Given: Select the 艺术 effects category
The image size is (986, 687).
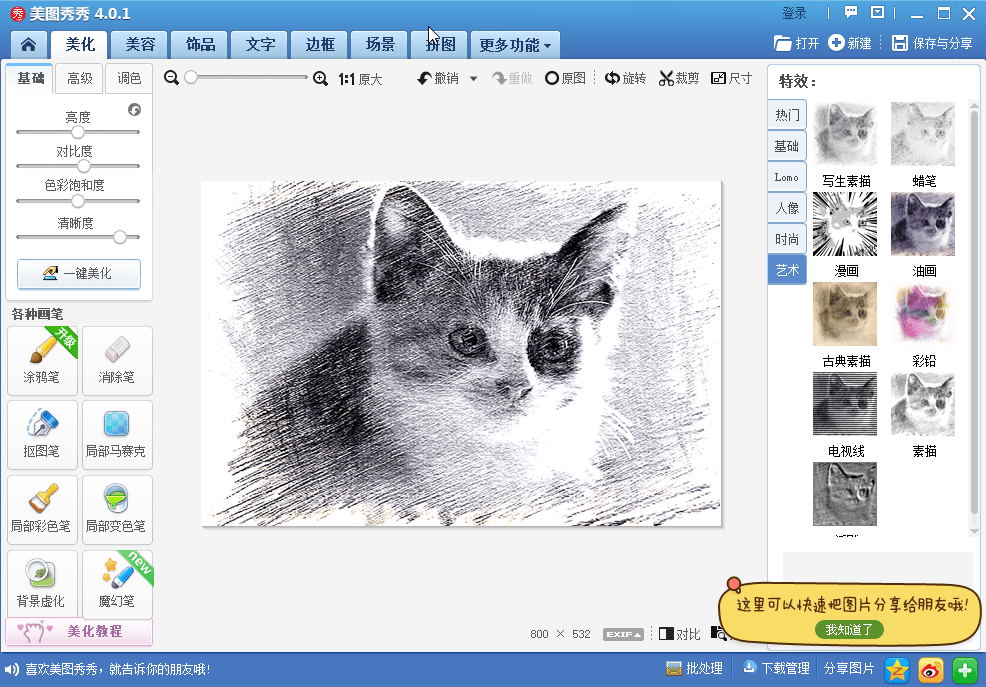Looking at the screenshot, I should [787, 270].
